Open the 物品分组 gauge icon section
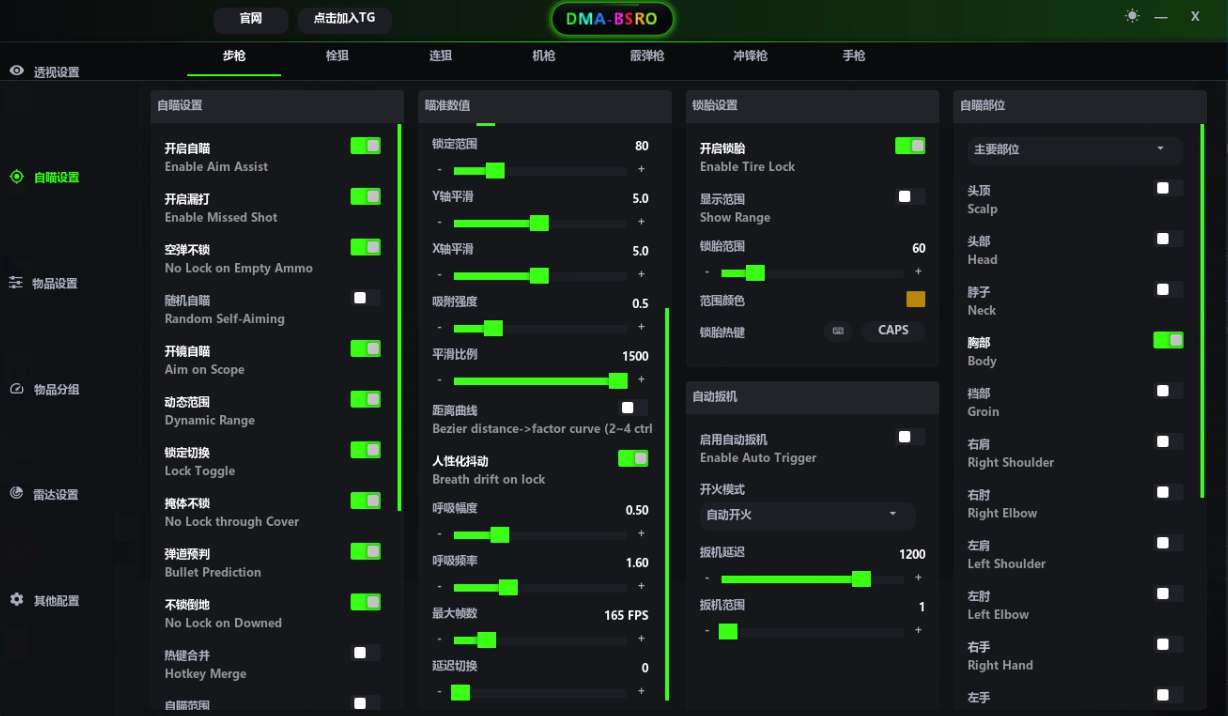Viewport: 1228px width, 716px height. (x=17, y=389)
